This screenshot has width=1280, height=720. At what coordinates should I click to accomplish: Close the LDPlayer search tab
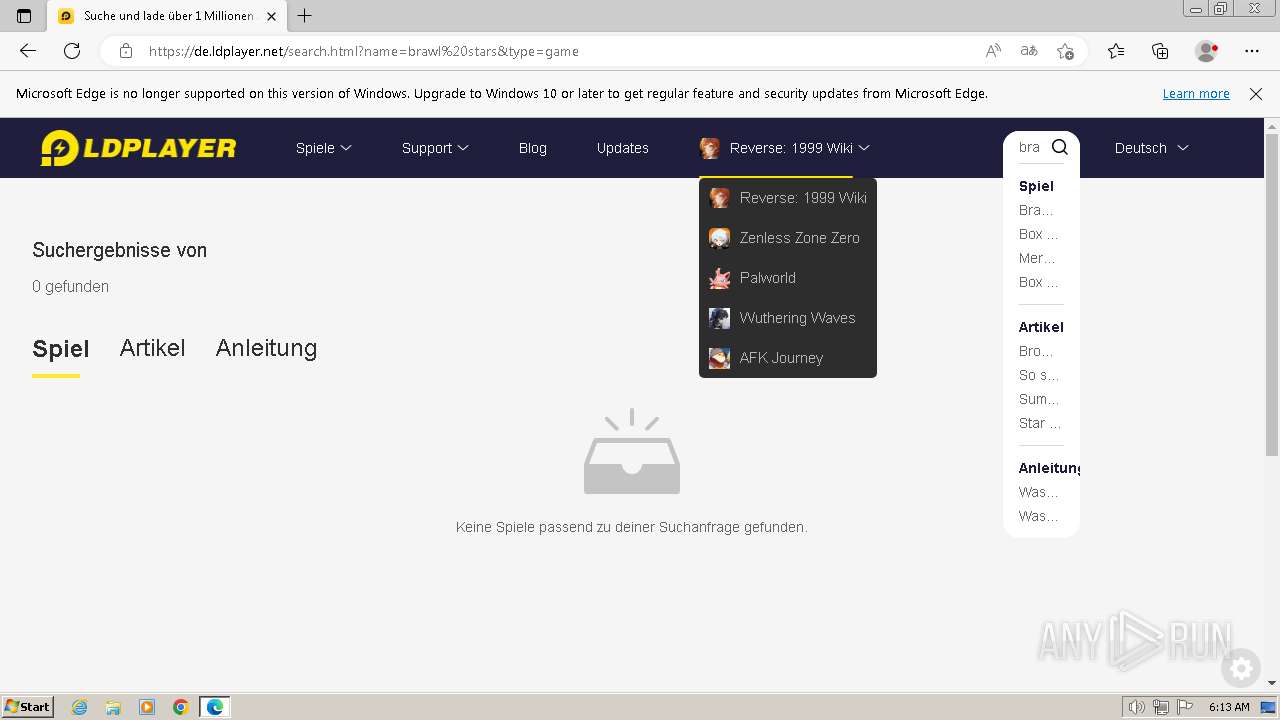click(x=271, y=16)
